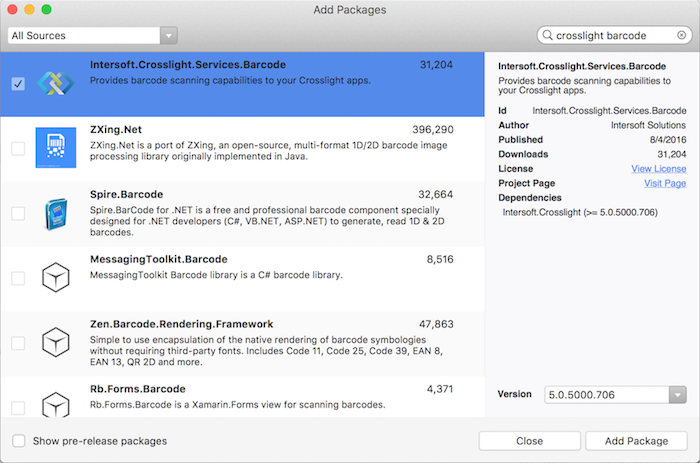Viewport: 700px width, 463px height.
Task: Enable Show pre-release packages
Action: [18, 440]
